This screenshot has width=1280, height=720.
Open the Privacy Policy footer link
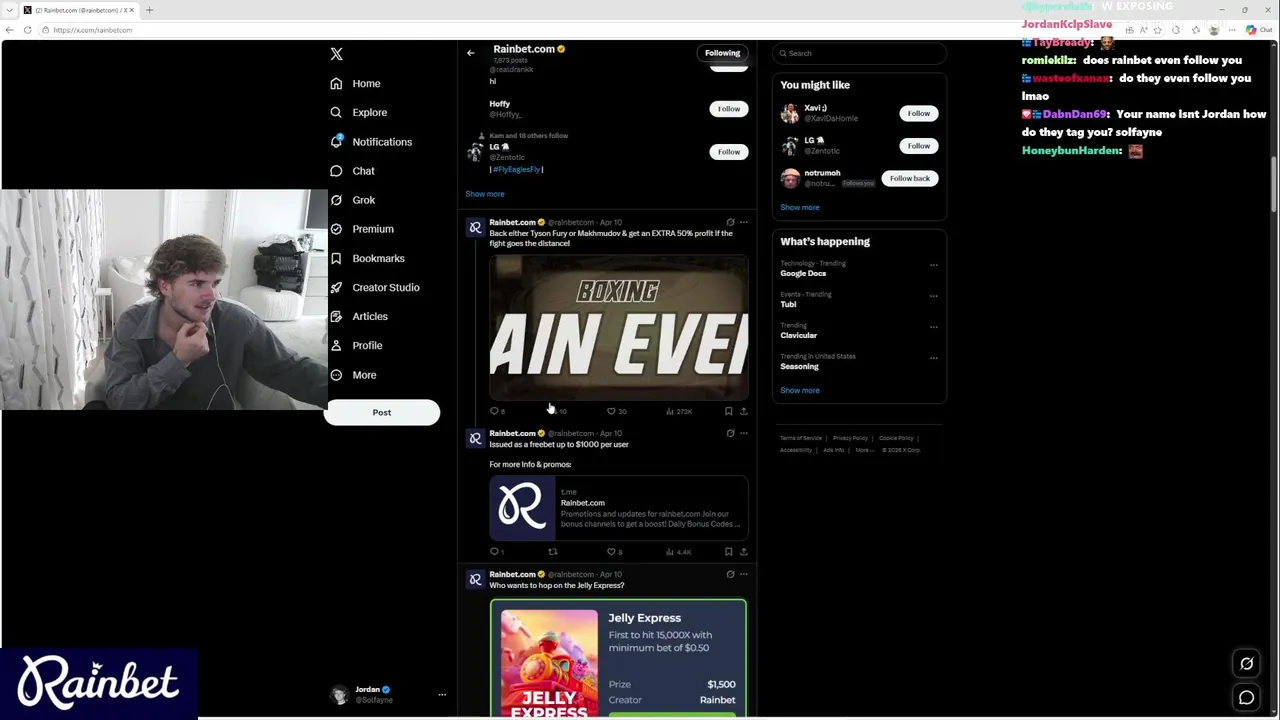coord(850,438)
